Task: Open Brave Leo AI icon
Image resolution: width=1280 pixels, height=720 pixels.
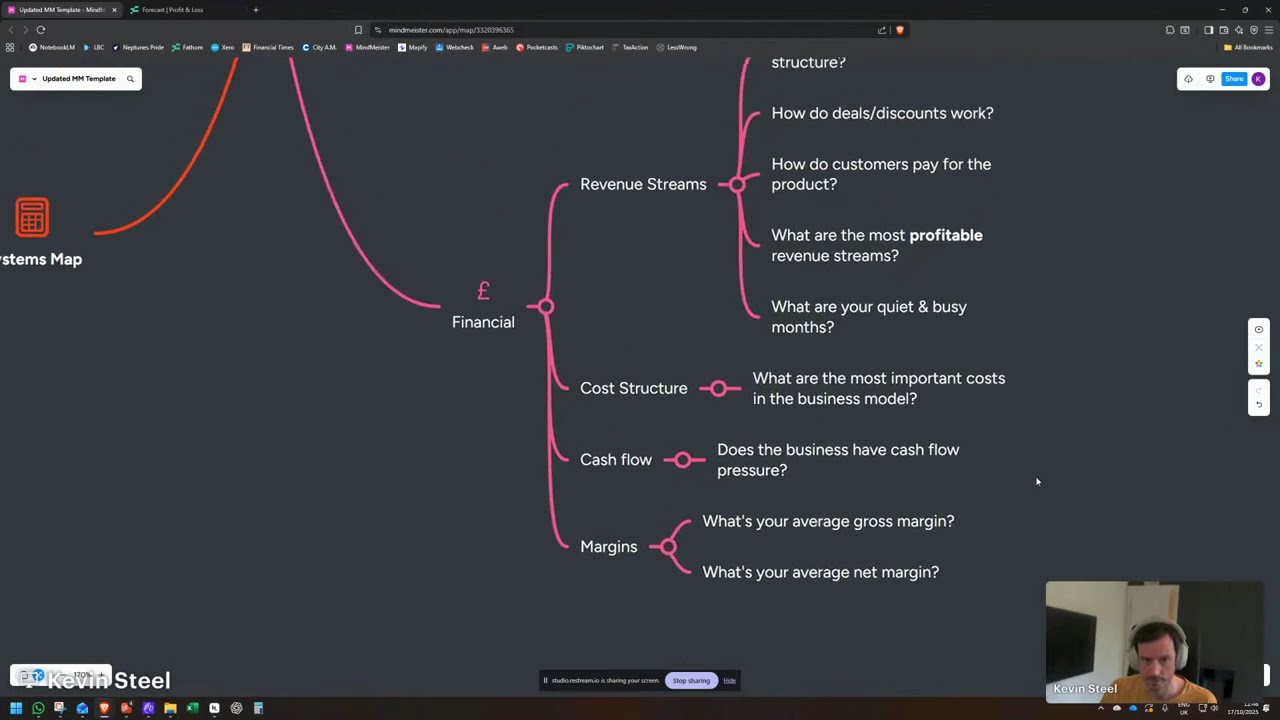Action: (x=1239, y=30)
